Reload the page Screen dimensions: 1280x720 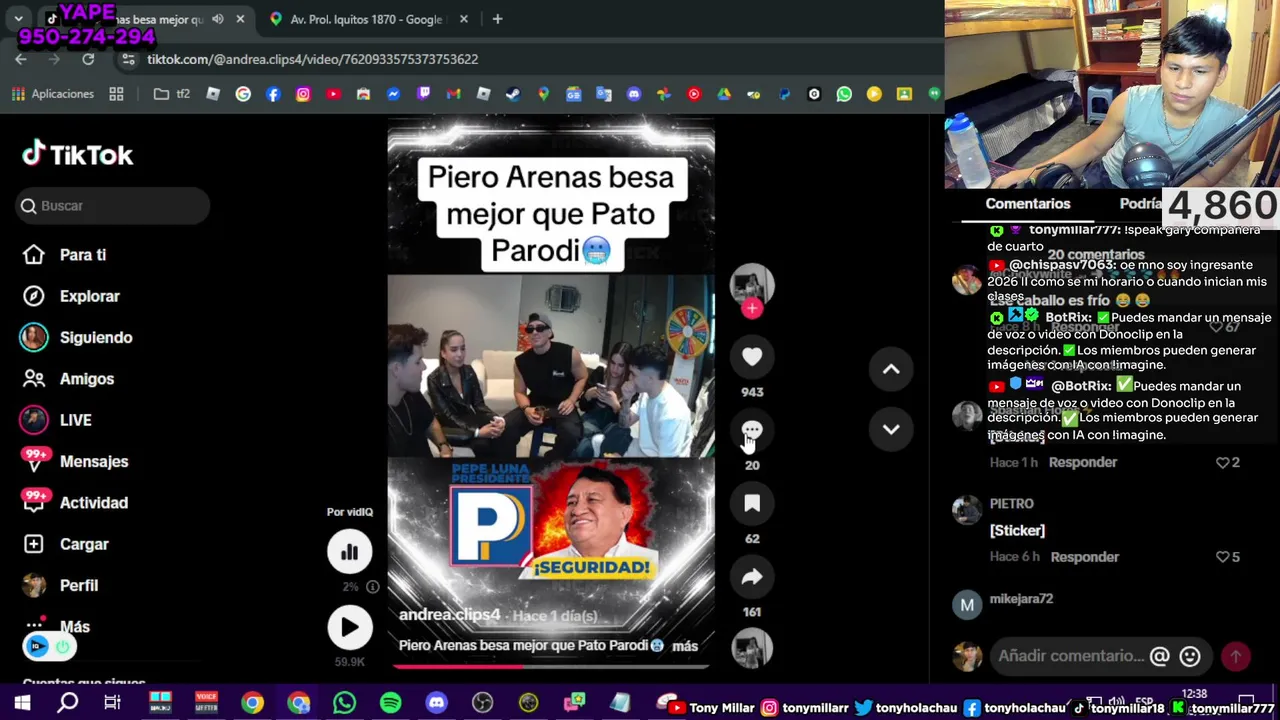click(88, 59)
